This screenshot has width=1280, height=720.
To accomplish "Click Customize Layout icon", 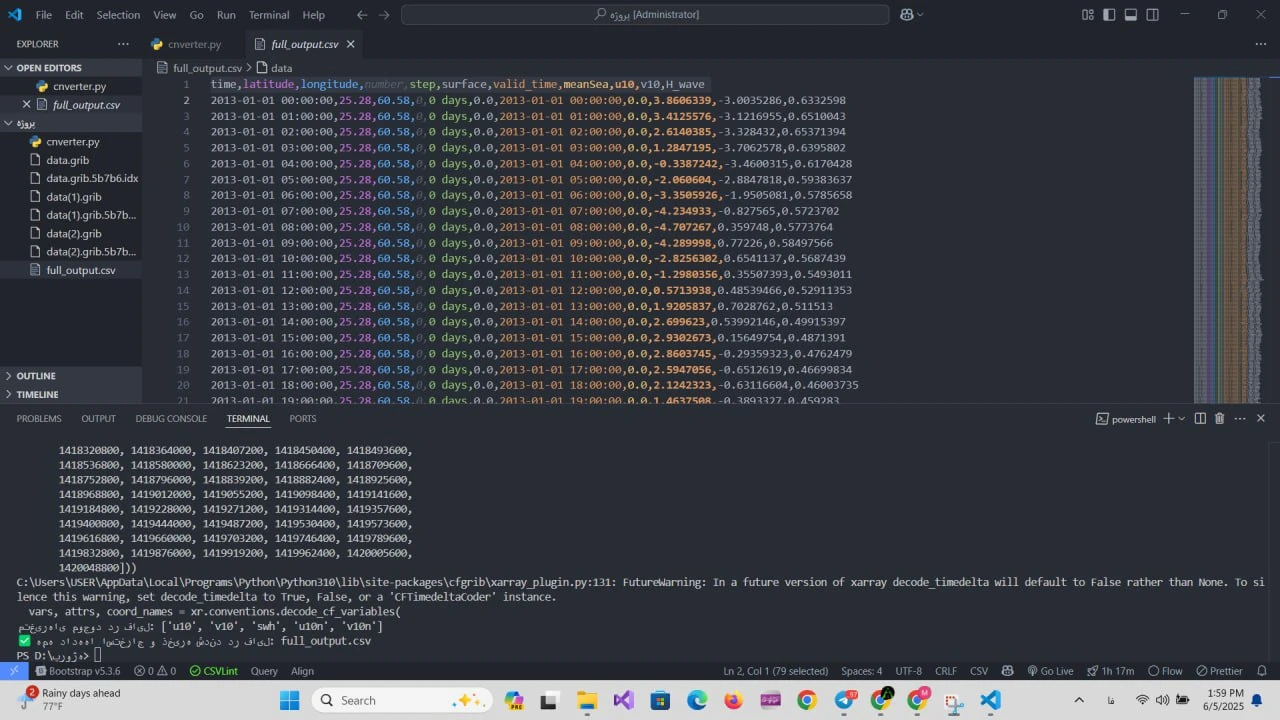I will (1088, 15).
